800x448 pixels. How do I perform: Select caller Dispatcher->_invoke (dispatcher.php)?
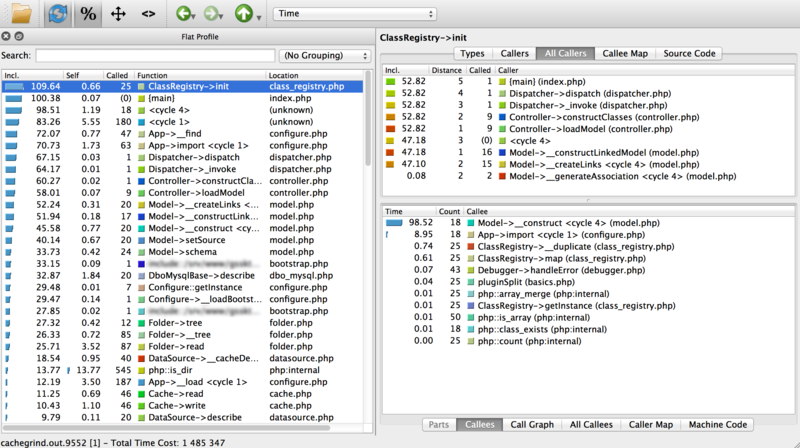(588, 105)
